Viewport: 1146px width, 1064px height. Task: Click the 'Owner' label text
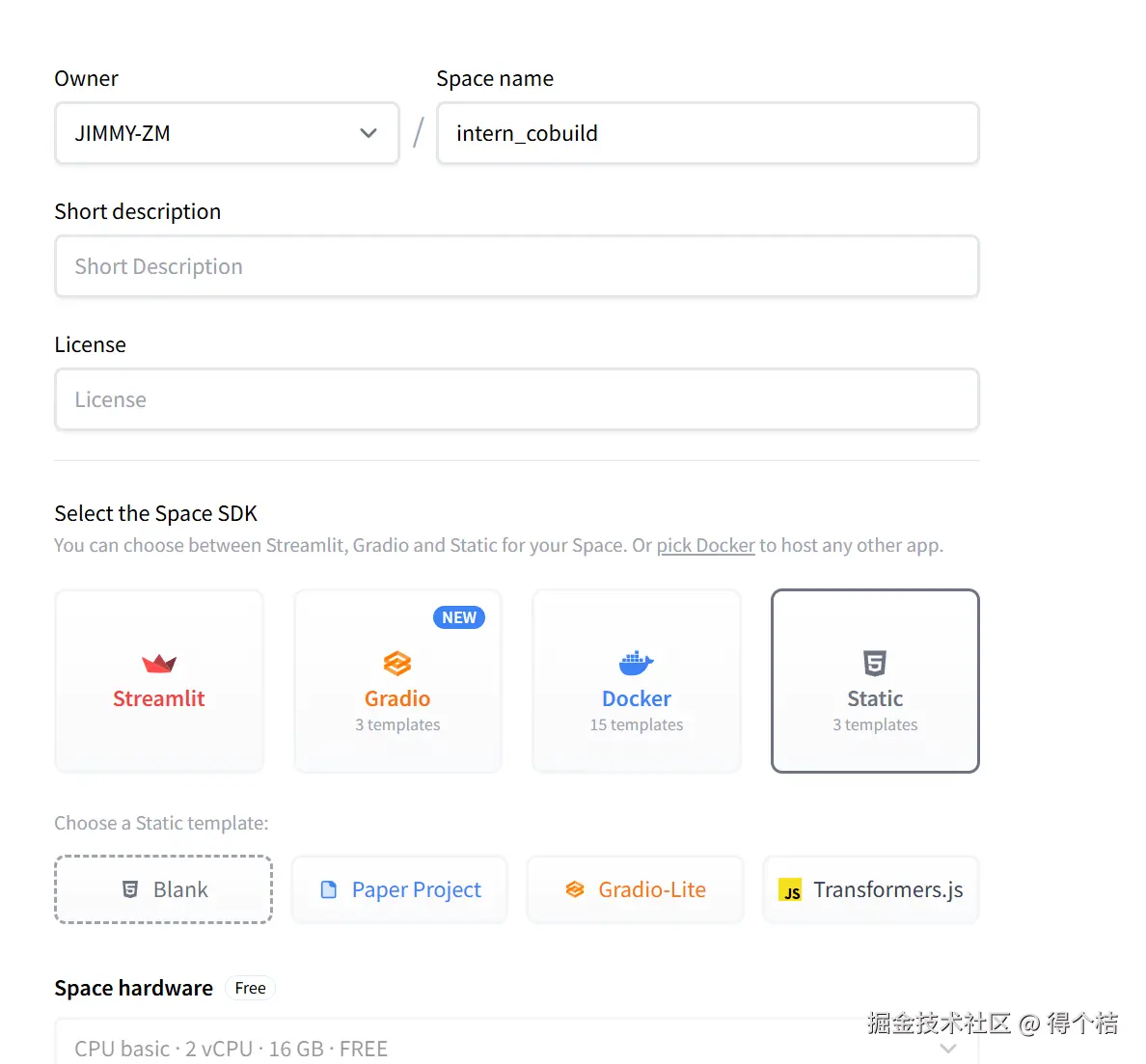click(86, 78)
